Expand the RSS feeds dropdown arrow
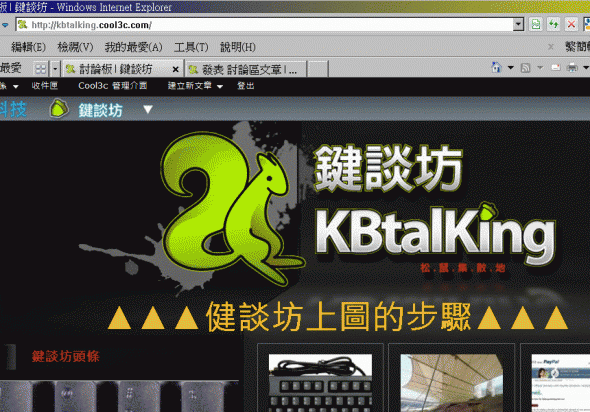 coord(540,68)
